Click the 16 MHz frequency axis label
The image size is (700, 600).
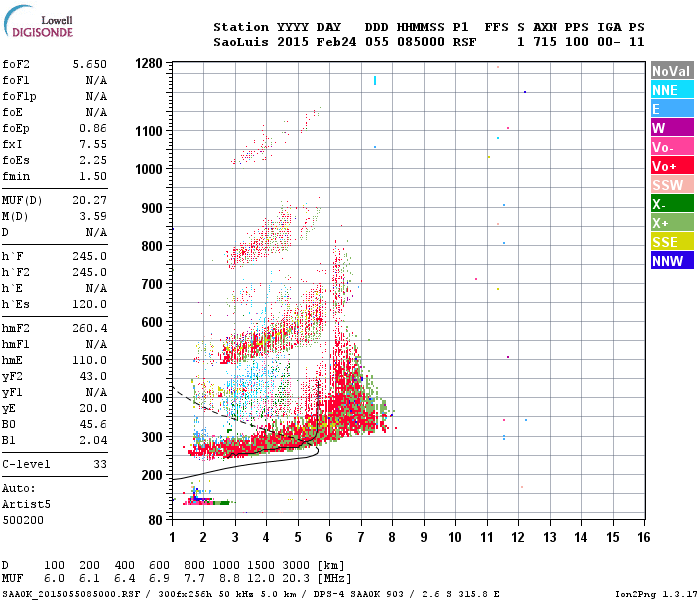click(643, 537)
